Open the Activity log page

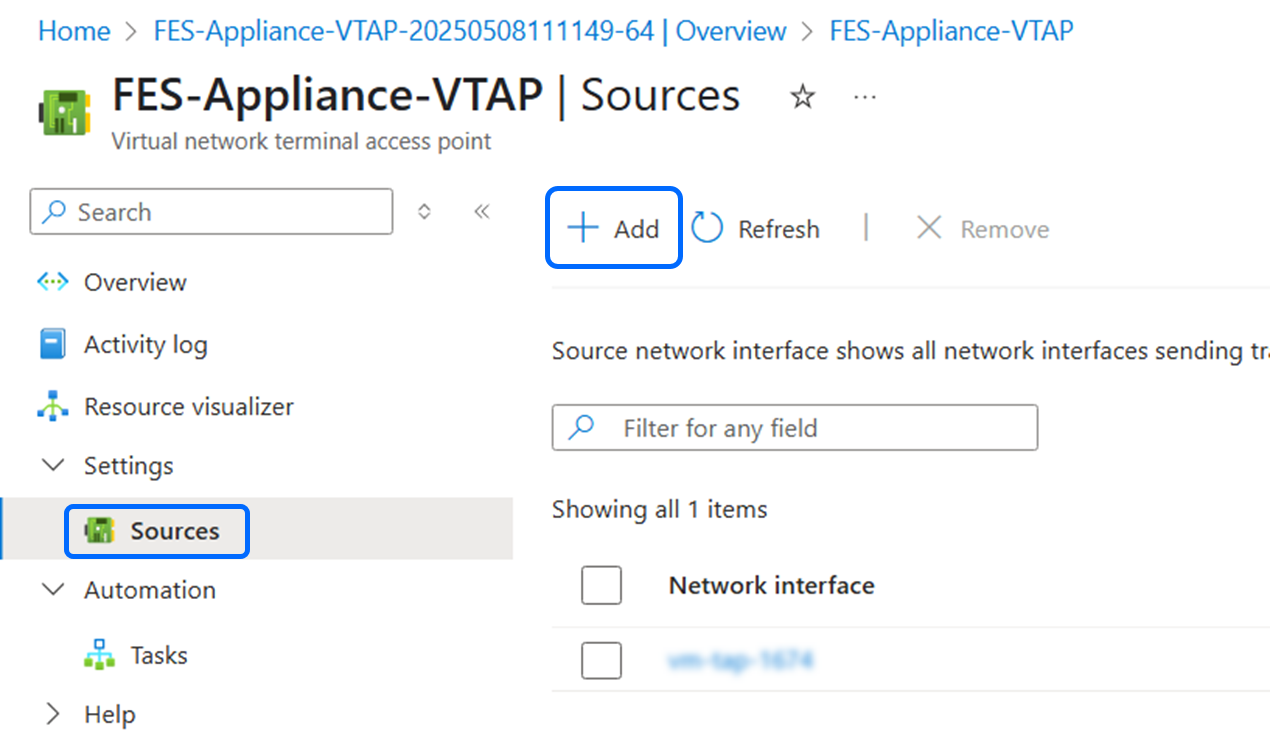pyautogui.click(x=146, y=345)
